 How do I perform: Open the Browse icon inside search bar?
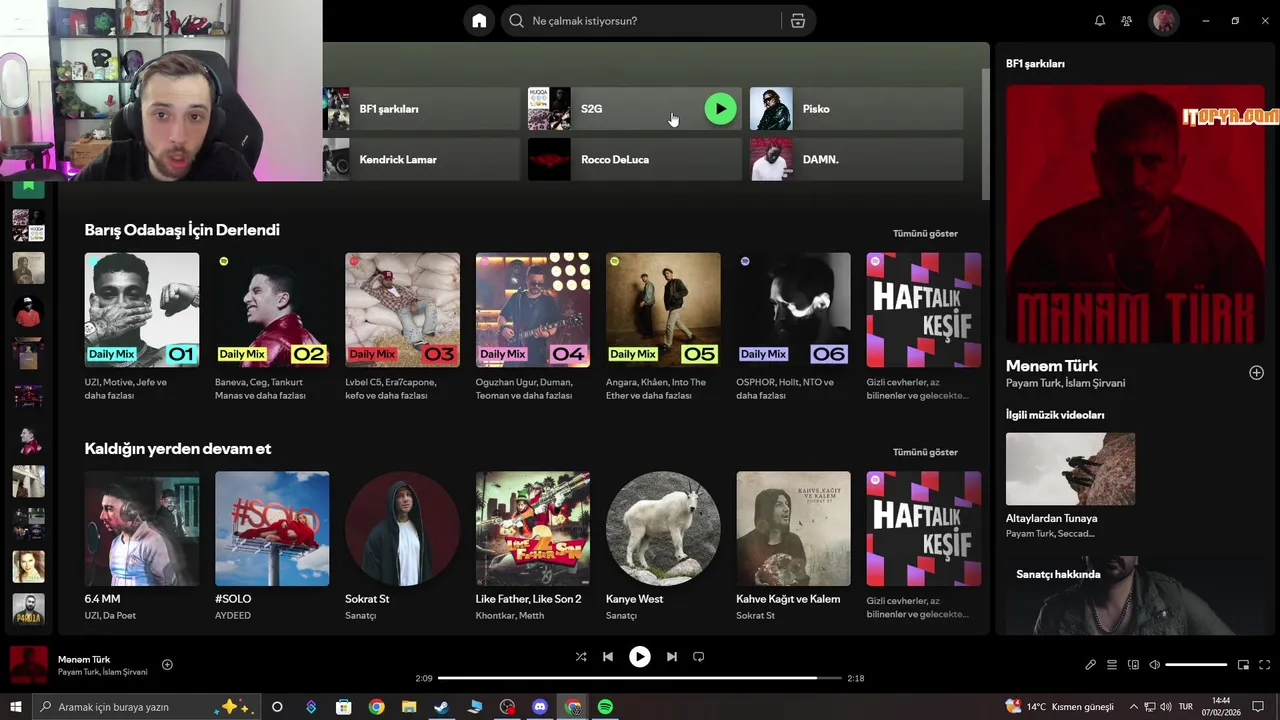click(x=797, y=21)
